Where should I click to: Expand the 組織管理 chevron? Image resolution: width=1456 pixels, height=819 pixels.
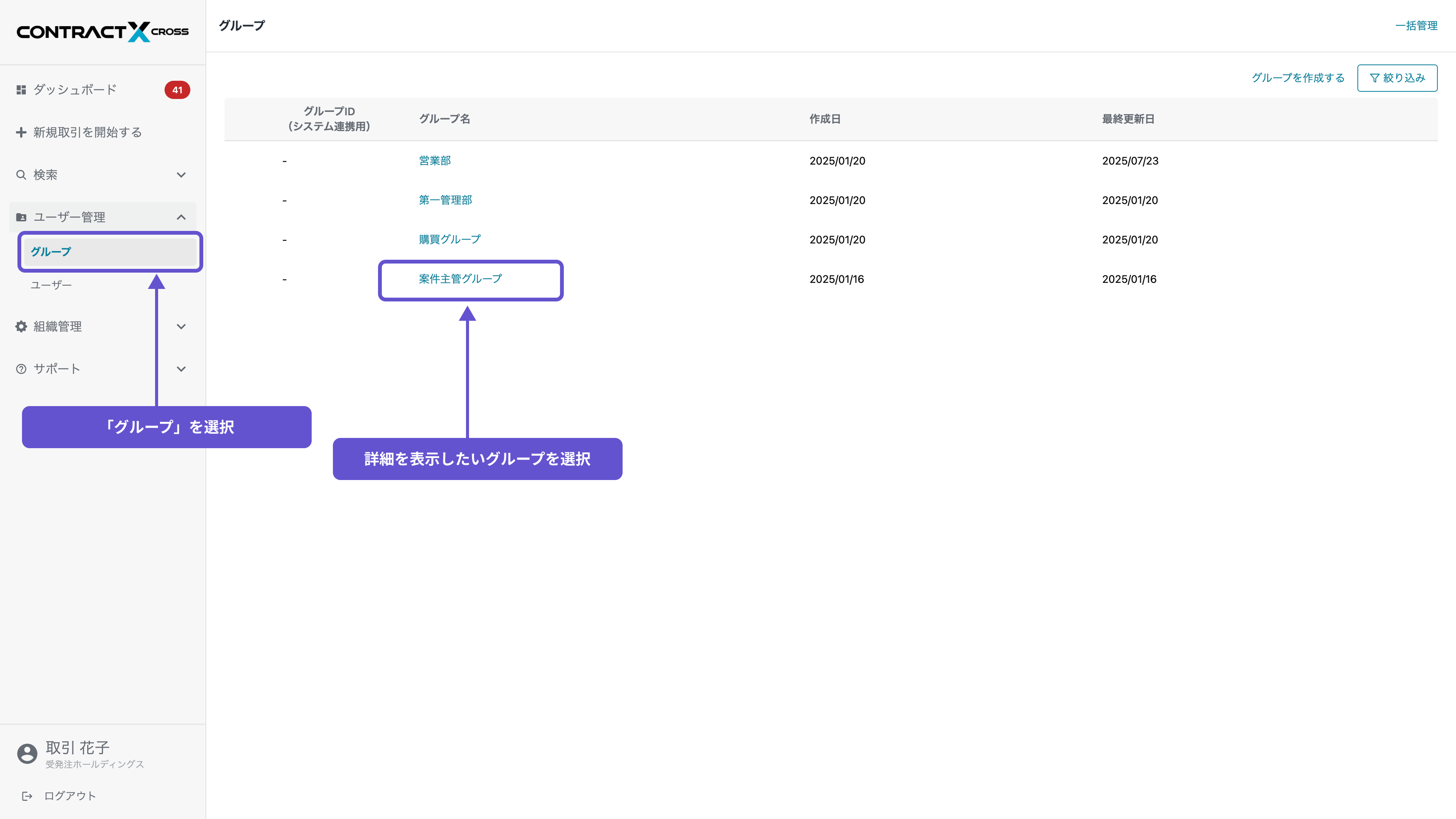181,327
